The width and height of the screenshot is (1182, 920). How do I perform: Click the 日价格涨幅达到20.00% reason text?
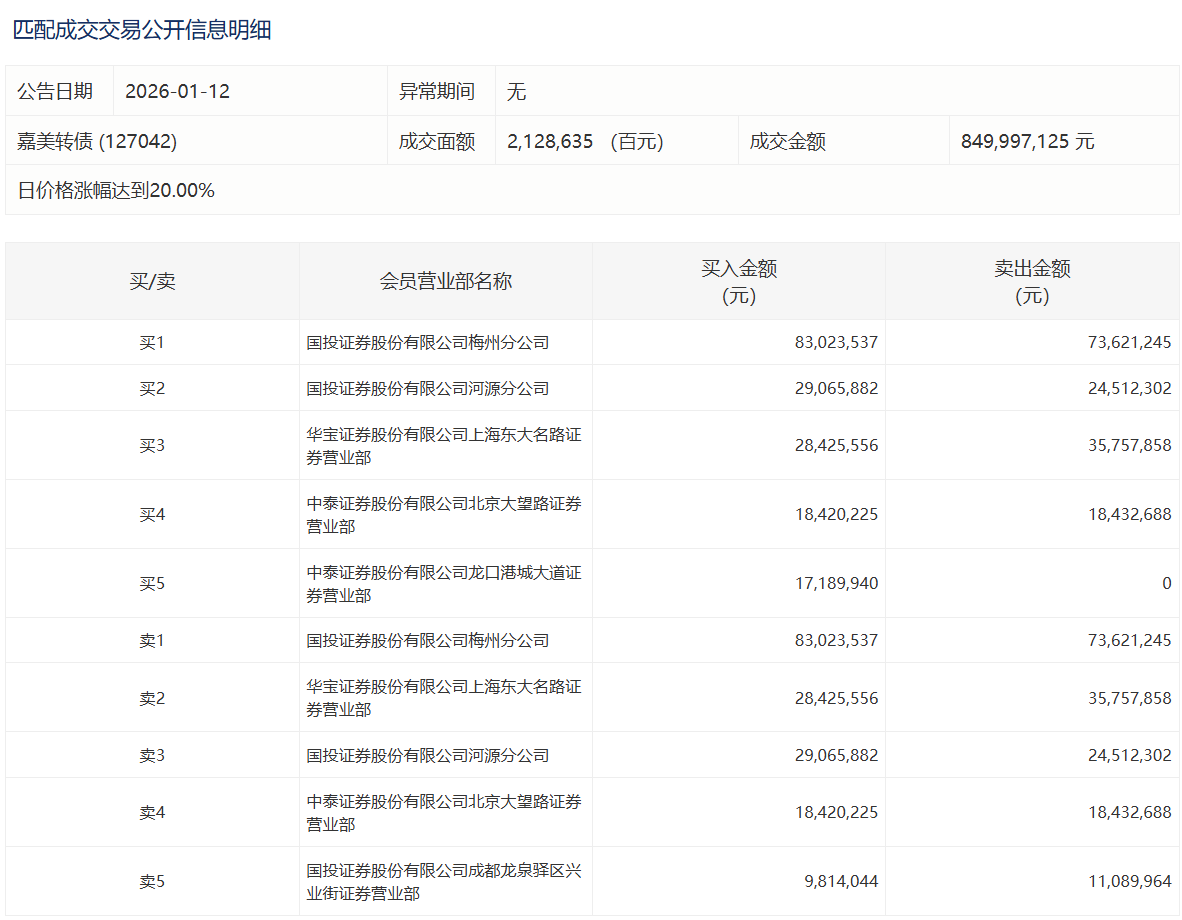pos(116,190)
